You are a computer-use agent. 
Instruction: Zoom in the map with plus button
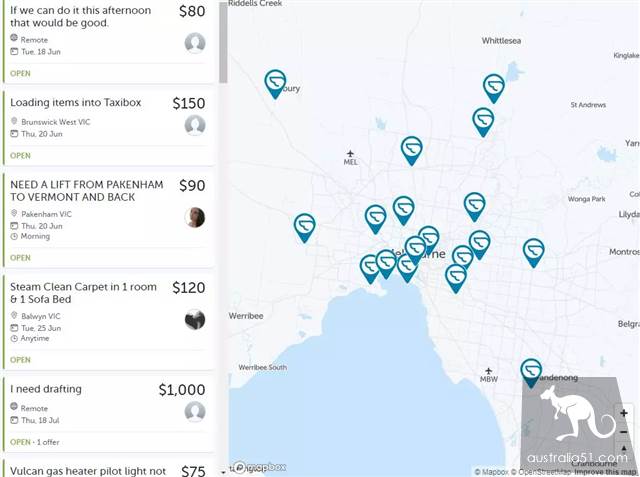click(624, 412)
